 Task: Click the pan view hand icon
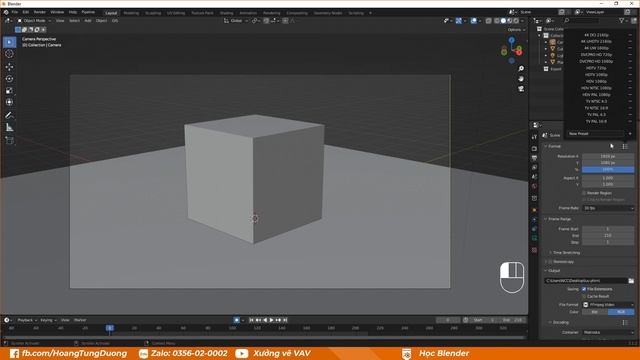tap(521, 79)
